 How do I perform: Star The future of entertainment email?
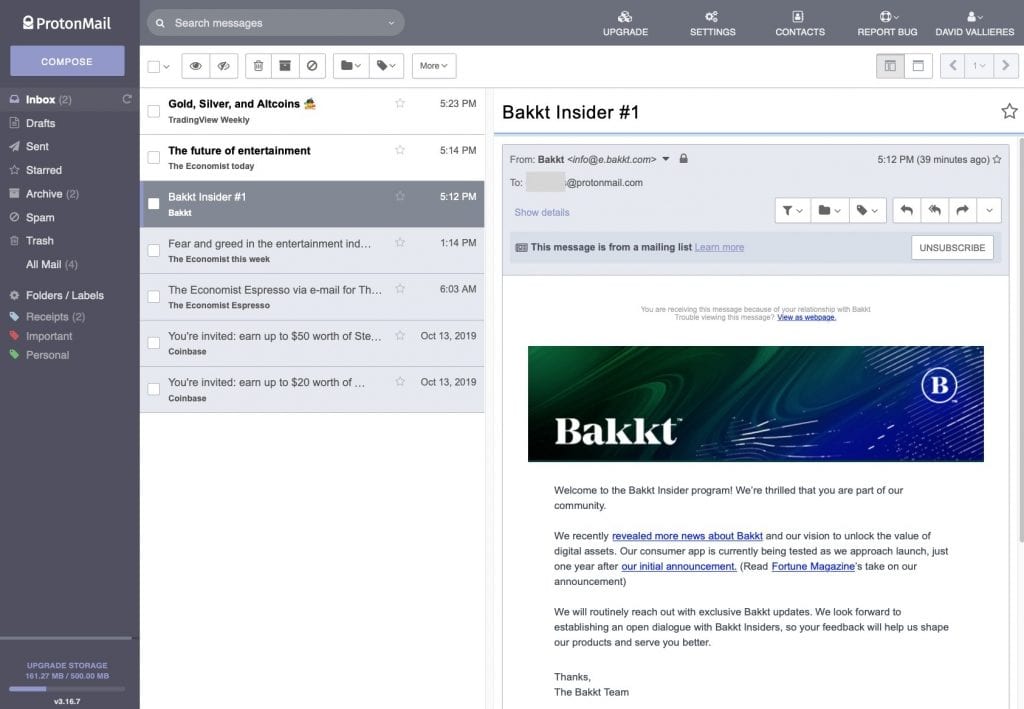pos(400,150)
